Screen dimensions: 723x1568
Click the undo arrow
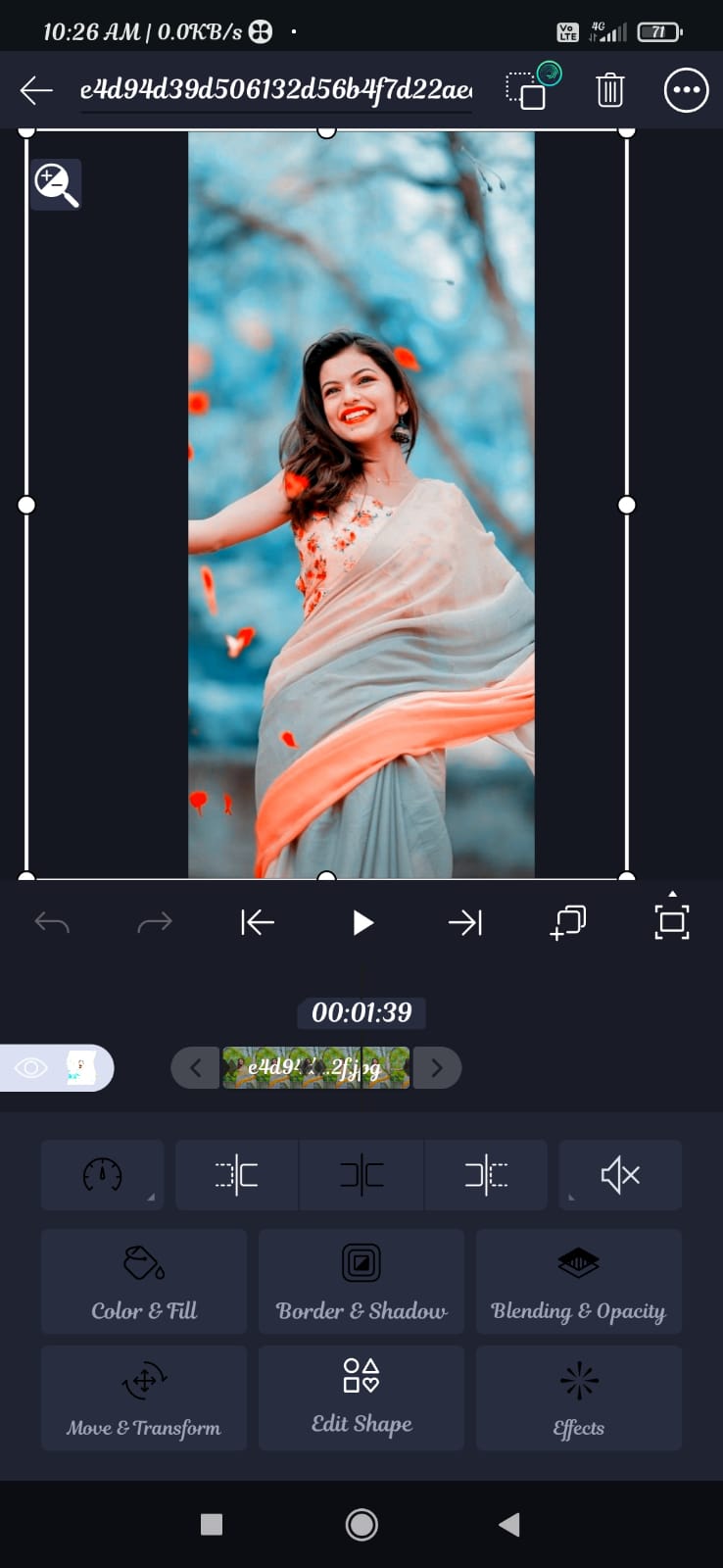coord(52,922)
